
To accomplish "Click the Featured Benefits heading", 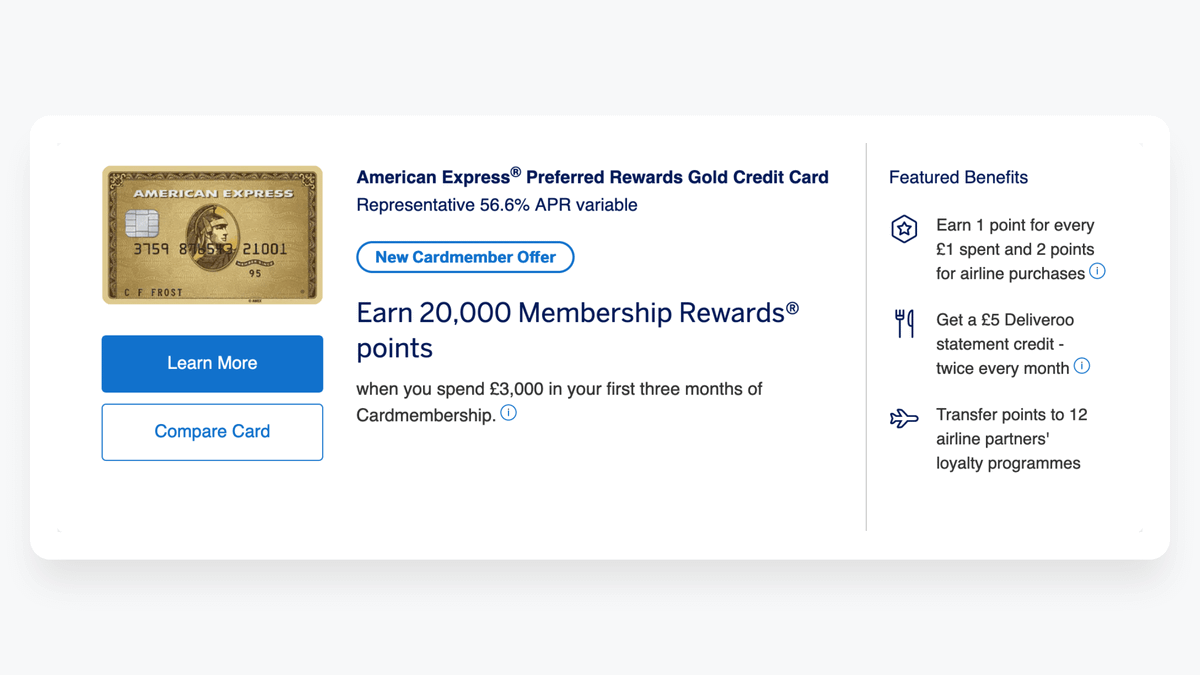I will pos(958,177).
